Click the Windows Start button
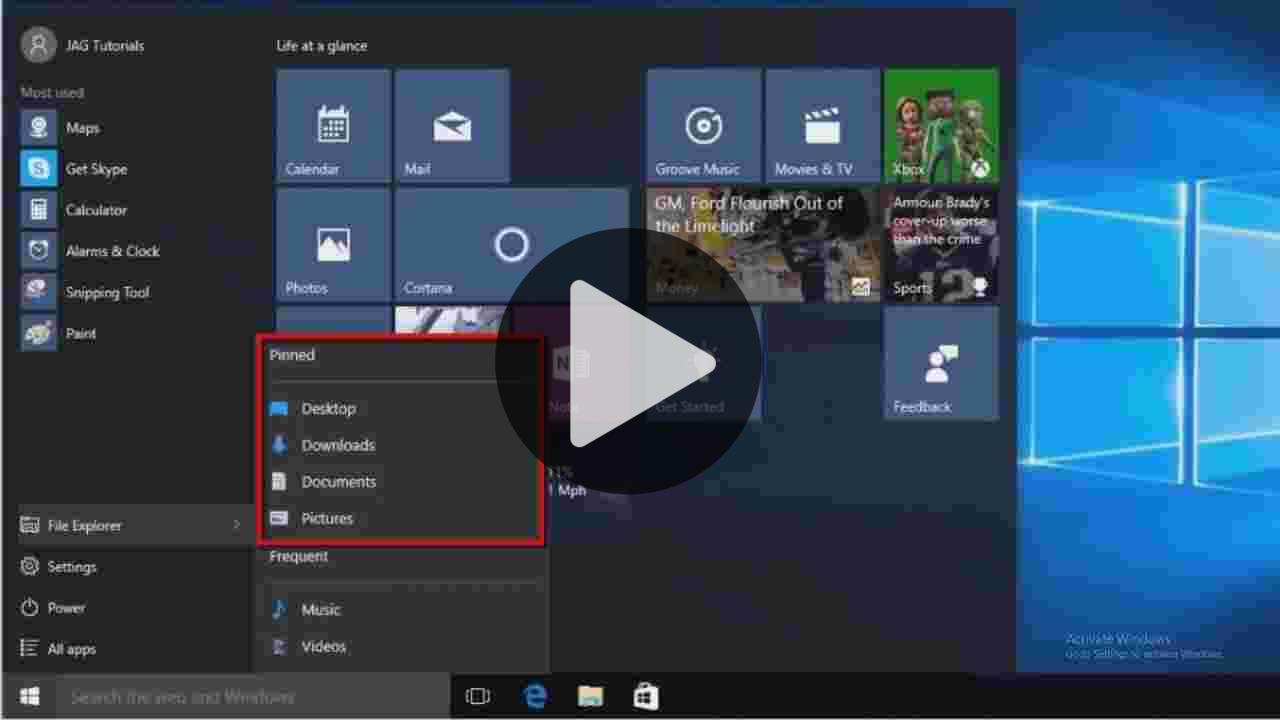The width and height of the screenshot is (1280, 720). tap(29, 696)
